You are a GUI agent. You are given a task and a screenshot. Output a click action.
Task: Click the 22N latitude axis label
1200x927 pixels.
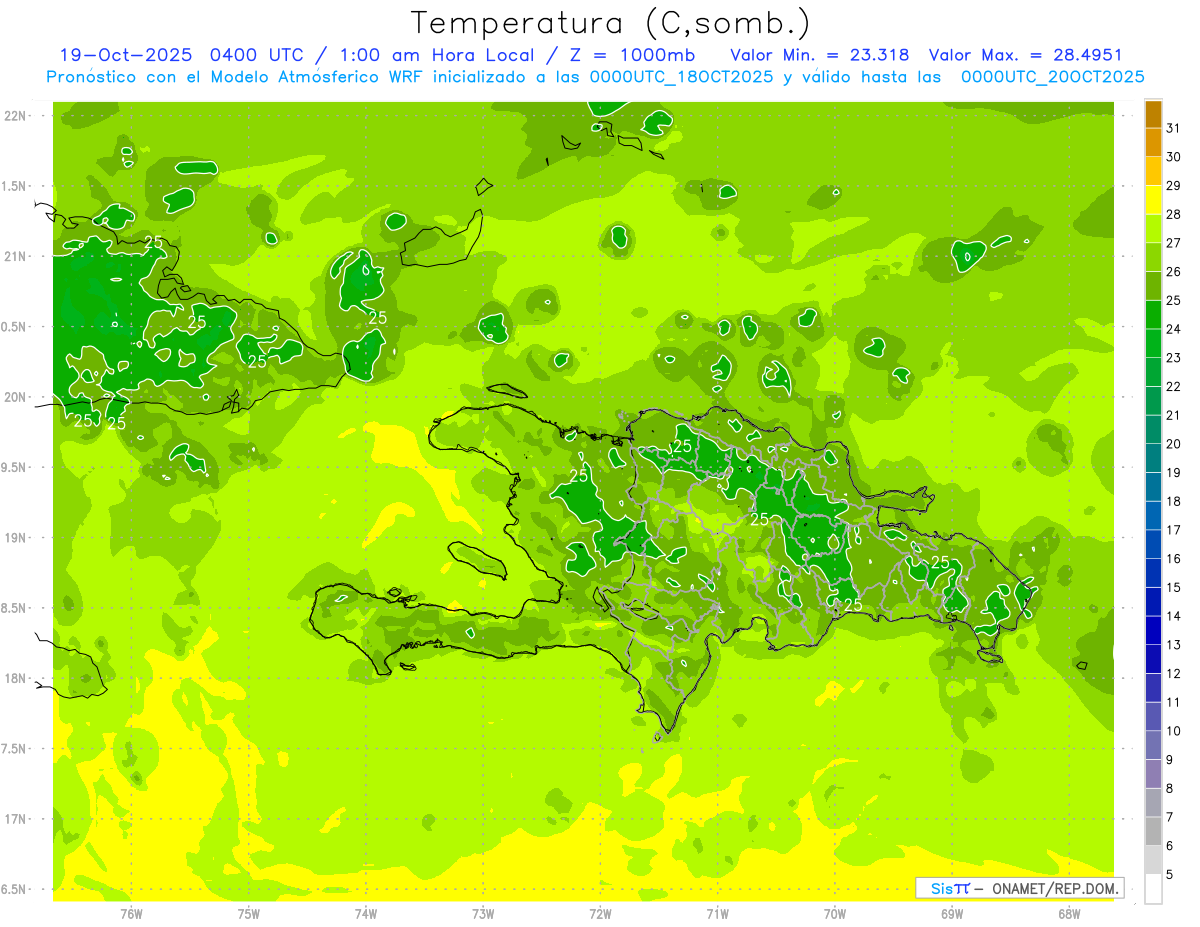15,116
